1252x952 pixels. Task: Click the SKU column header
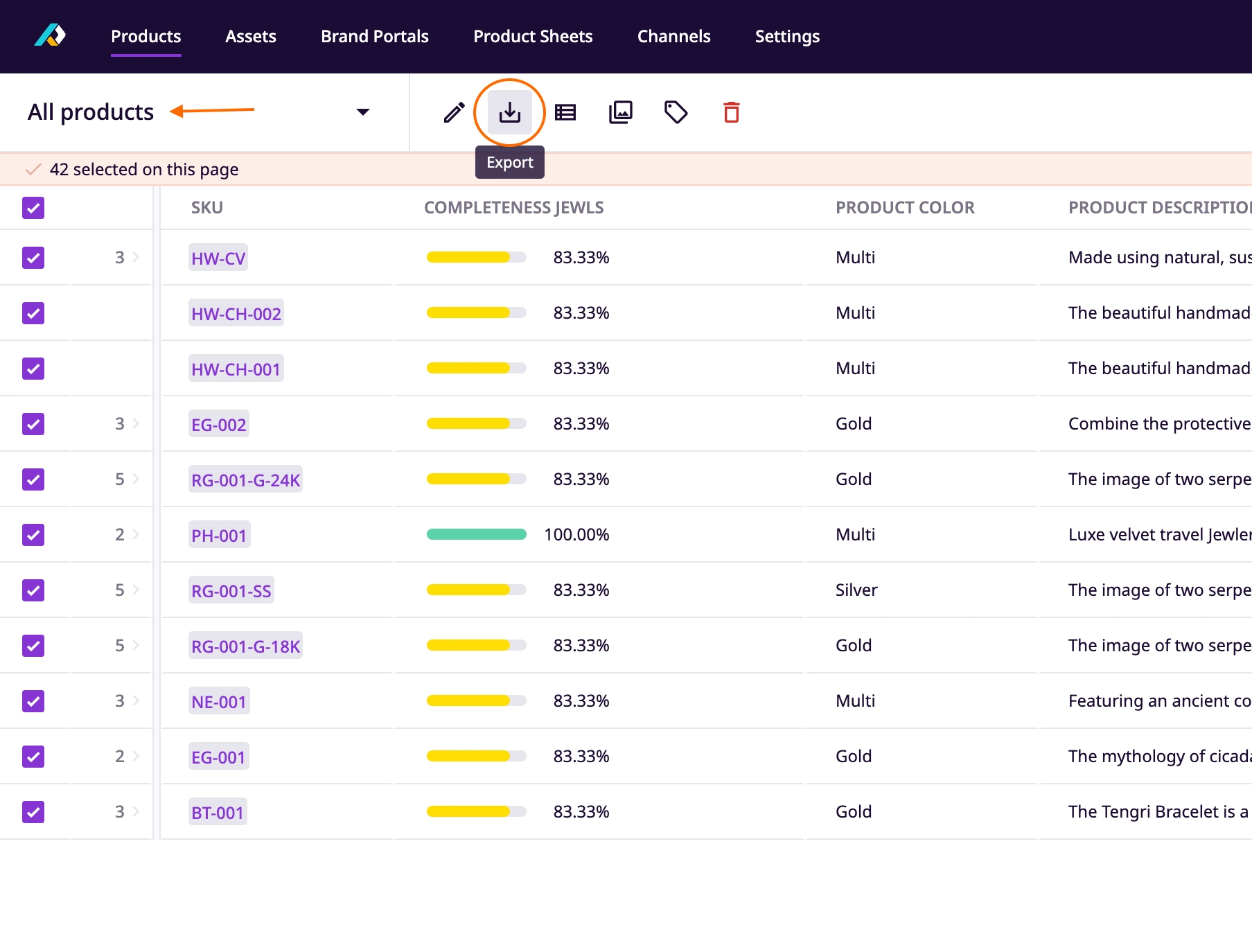tap(207, 208)
